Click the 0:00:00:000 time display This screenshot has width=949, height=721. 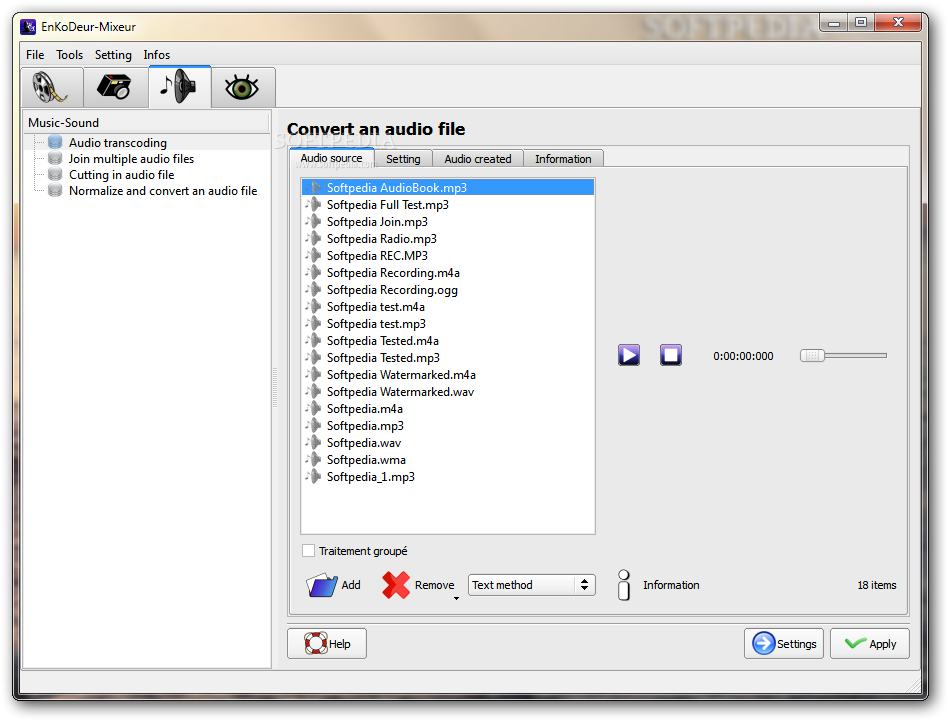[x=743, y=356]
